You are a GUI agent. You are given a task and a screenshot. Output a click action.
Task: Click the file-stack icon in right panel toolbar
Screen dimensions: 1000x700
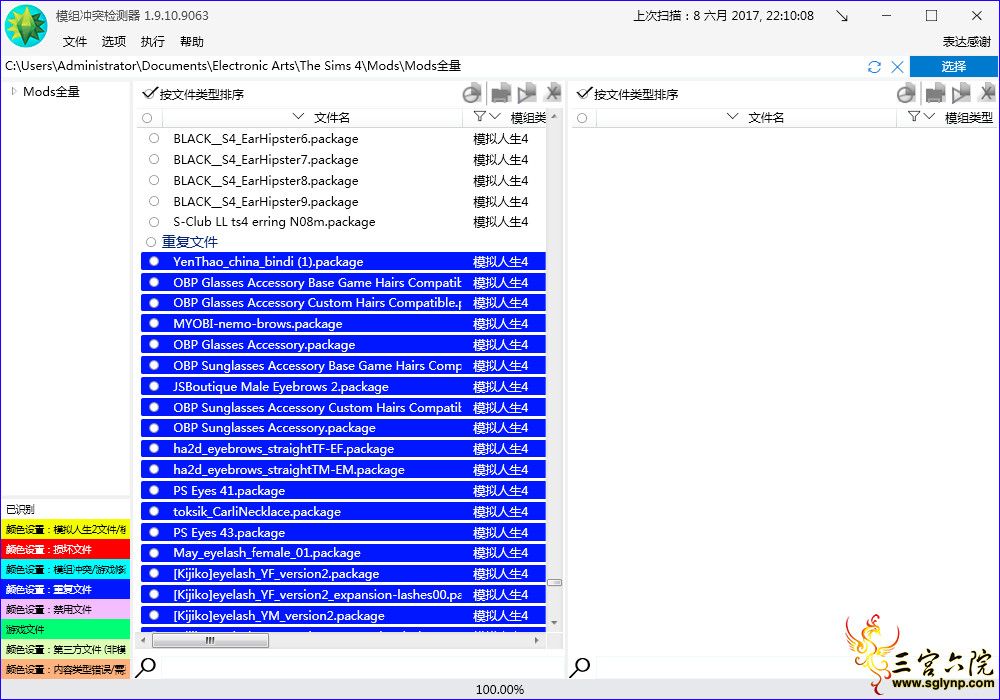pyautogui.click(x=935, y=94)
